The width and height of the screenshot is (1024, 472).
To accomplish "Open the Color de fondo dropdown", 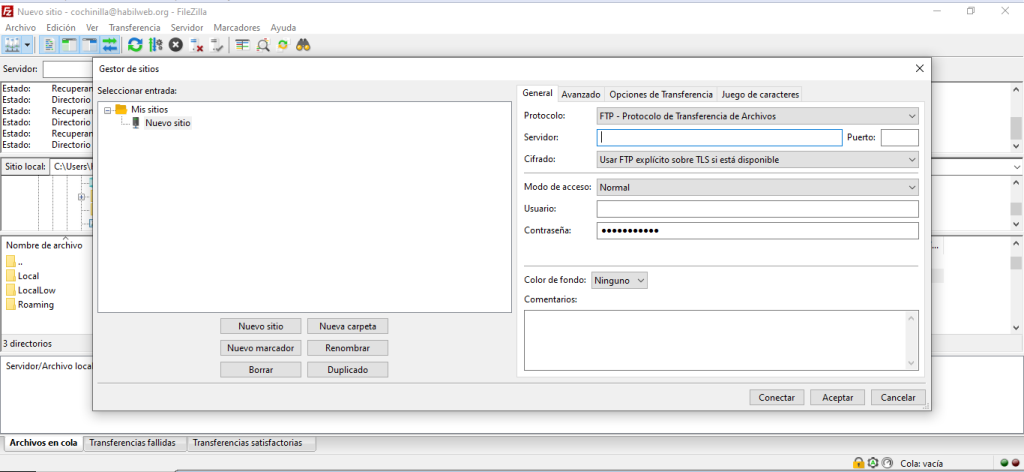I will coord(619,280).
